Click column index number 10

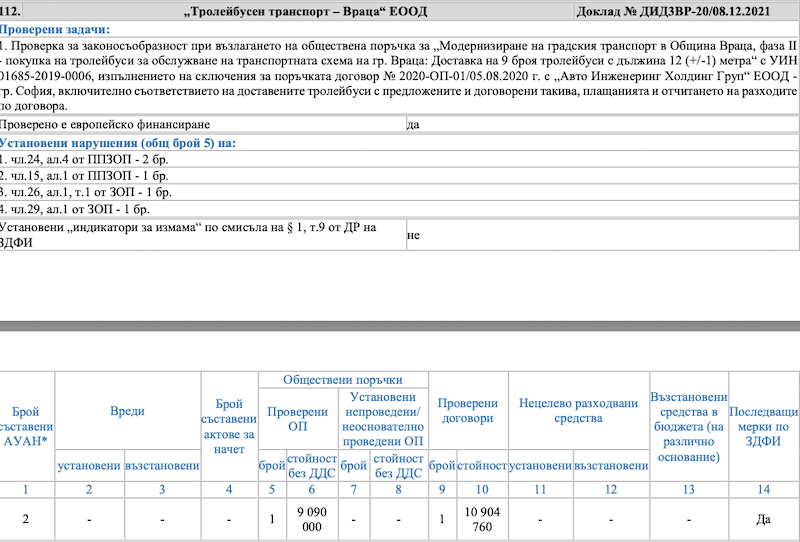pos(482,489)
